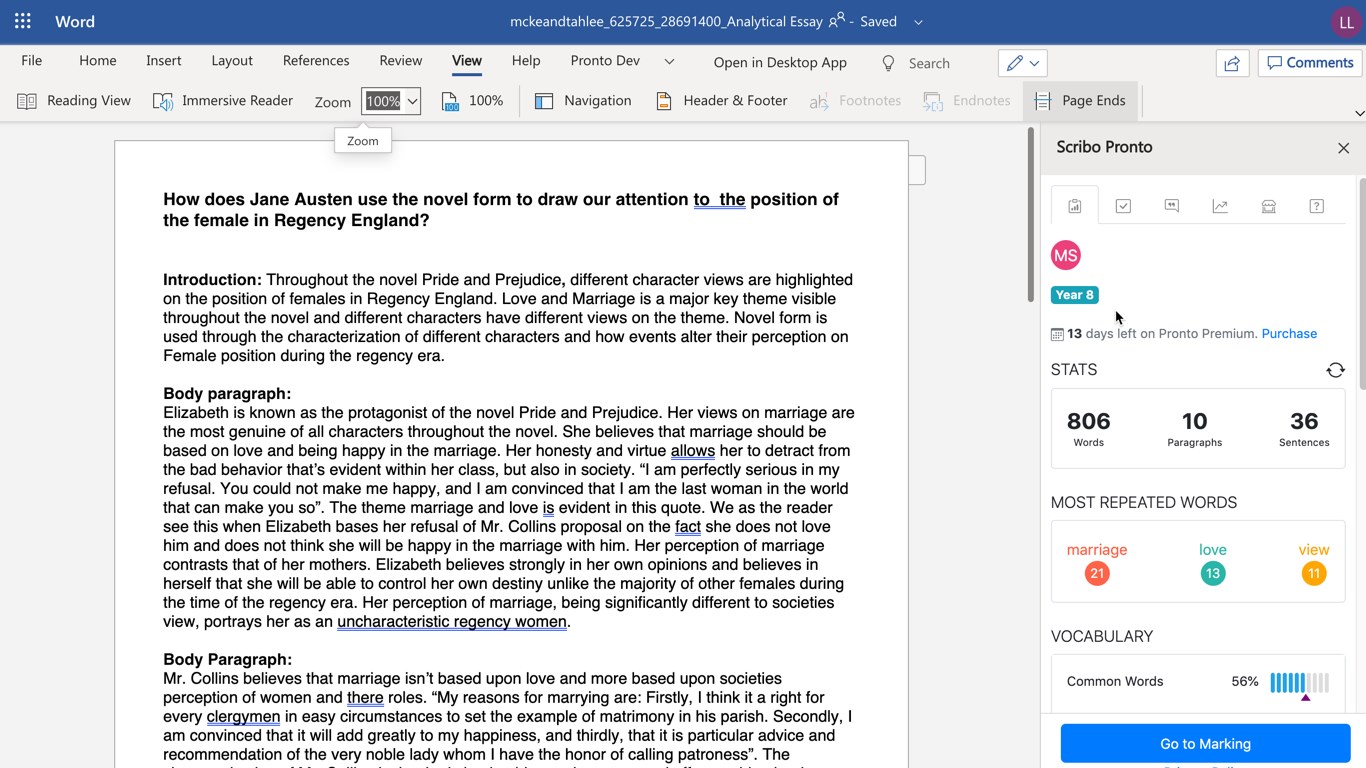Image resolution: width=1366 pixels, height=768 pixels.
Task: Click the Common Words vocabulary meter
Action: 1299,683
